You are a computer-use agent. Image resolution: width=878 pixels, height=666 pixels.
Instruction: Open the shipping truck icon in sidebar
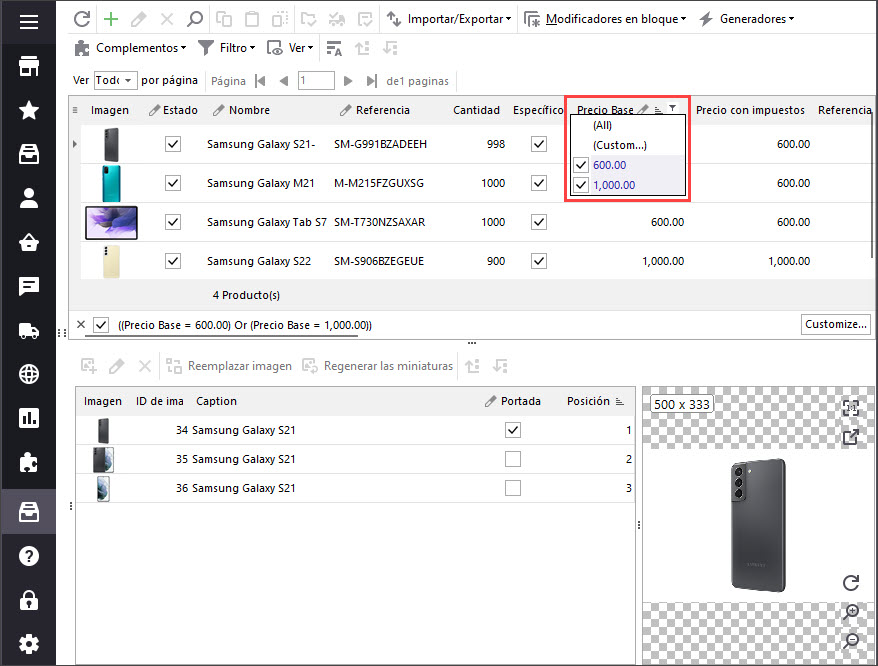(29, 330)
